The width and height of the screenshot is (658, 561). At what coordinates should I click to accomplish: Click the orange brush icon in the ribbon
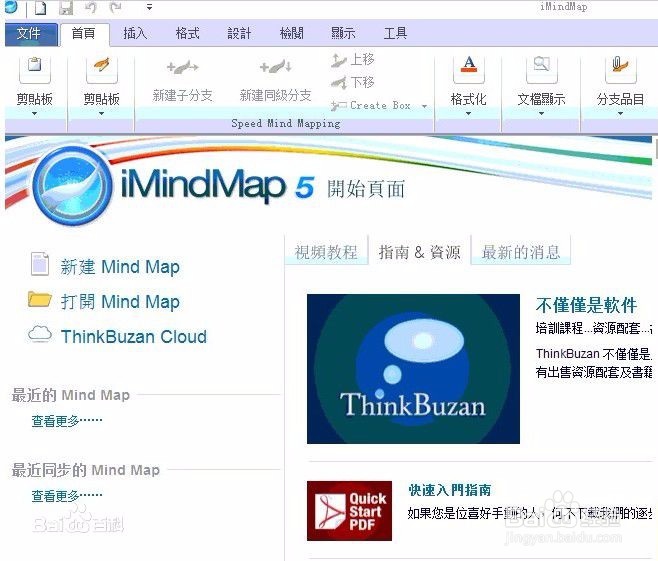click(x=102, y=67)
